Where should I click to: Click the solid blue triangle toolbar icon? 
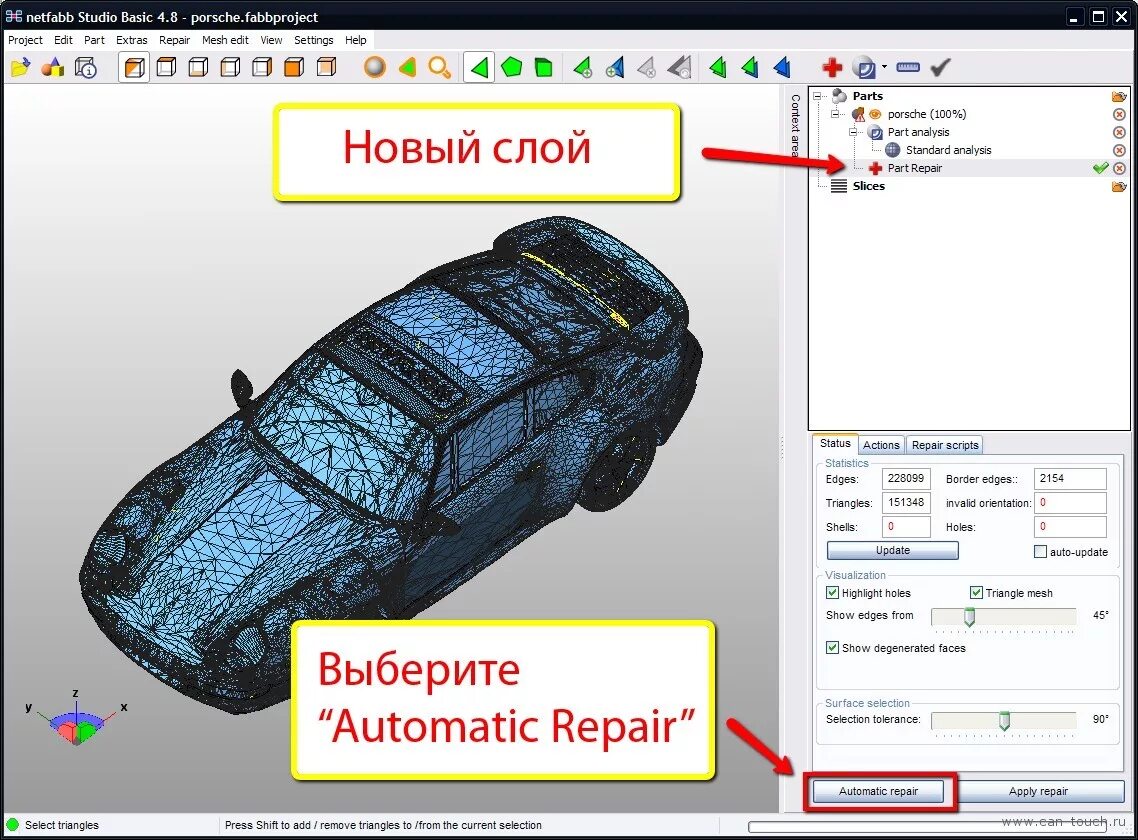(x=782, y=68)
